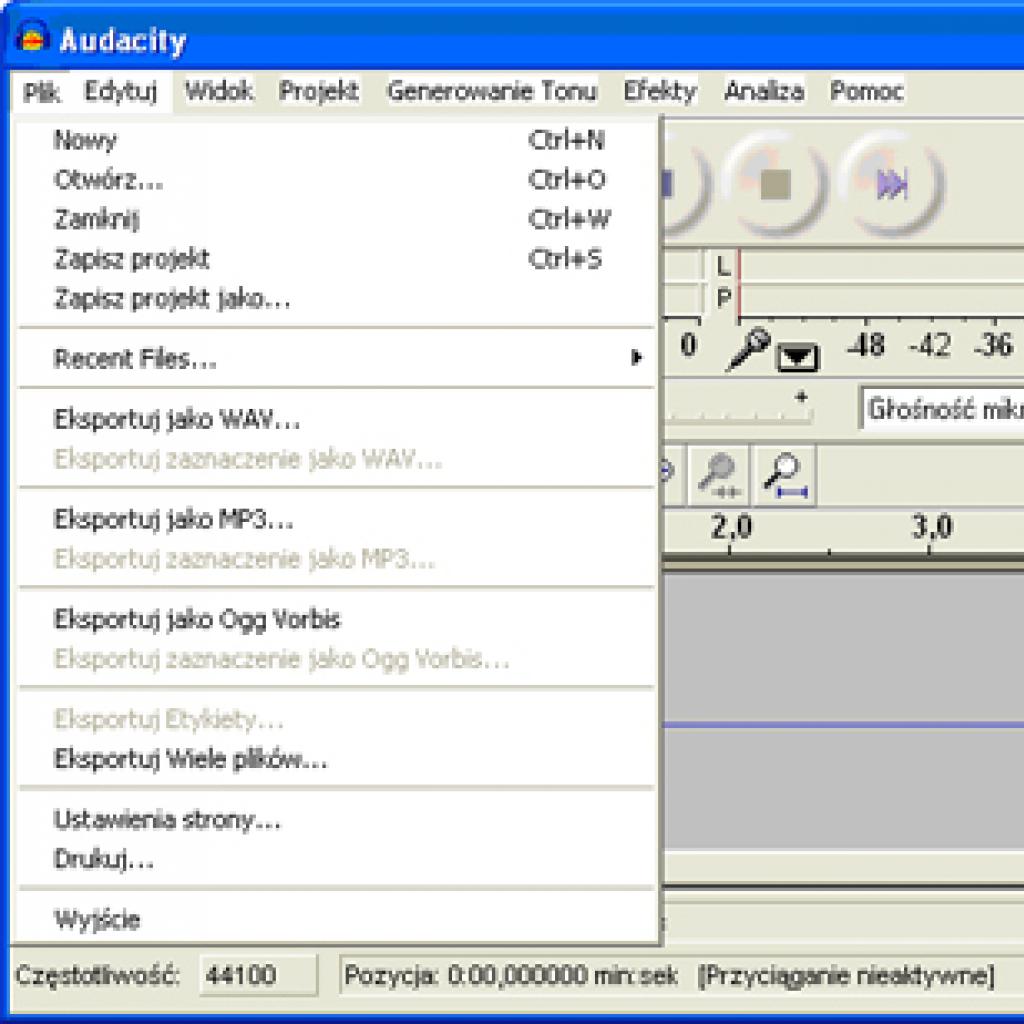
Task: Click the -42 meter scale label
Action: click(x=930, y=345)
